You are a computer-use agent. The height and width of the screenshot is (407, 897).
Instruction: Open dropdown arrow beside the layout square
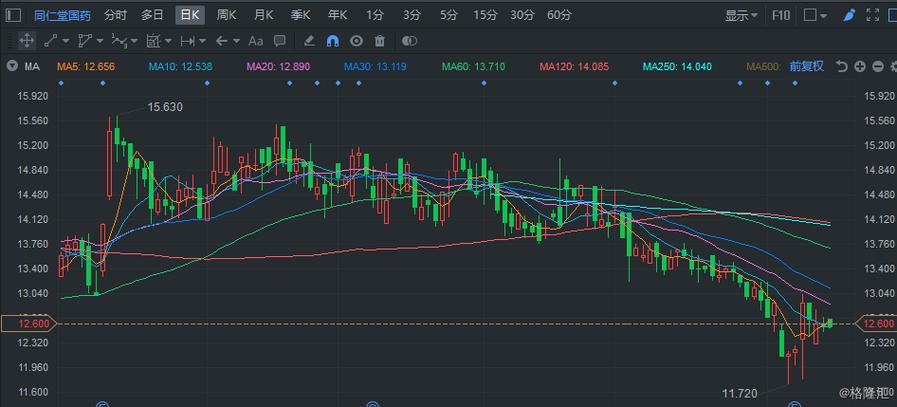(823, 16)
